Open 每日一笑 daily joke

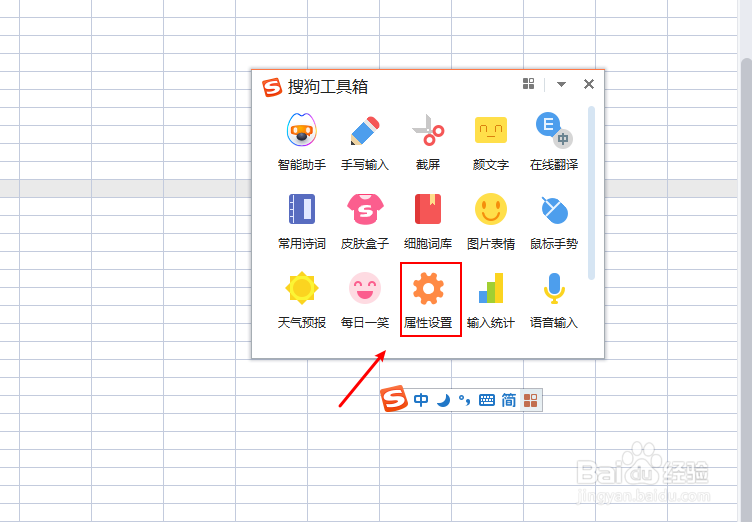point(365,300)
